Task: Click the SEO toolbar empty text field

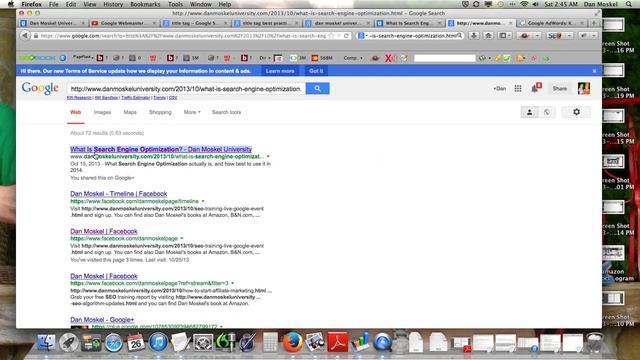Action: (x=444, y=58)
